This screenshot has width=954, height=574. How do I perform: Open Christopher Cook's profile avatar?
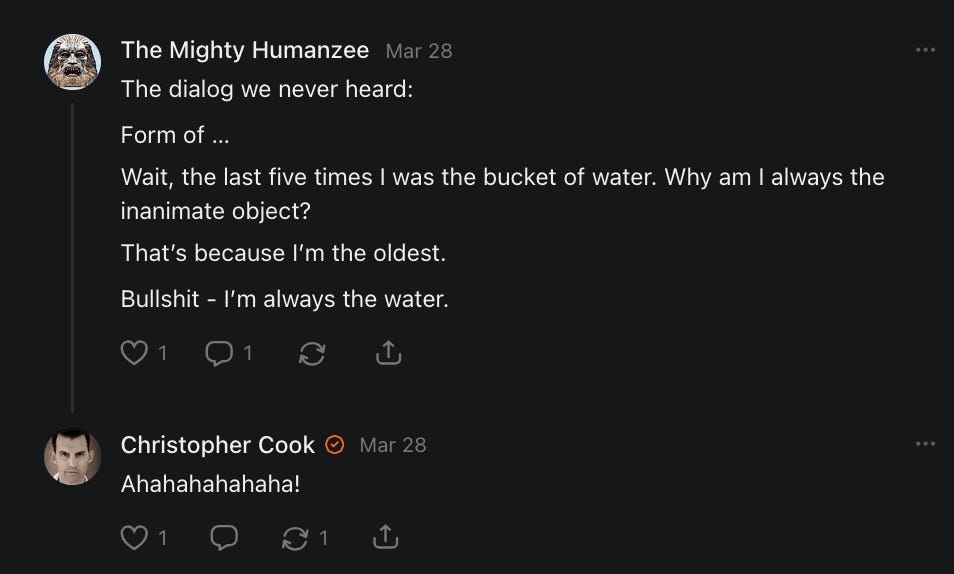pyautogui.click(x=72, y=457)
